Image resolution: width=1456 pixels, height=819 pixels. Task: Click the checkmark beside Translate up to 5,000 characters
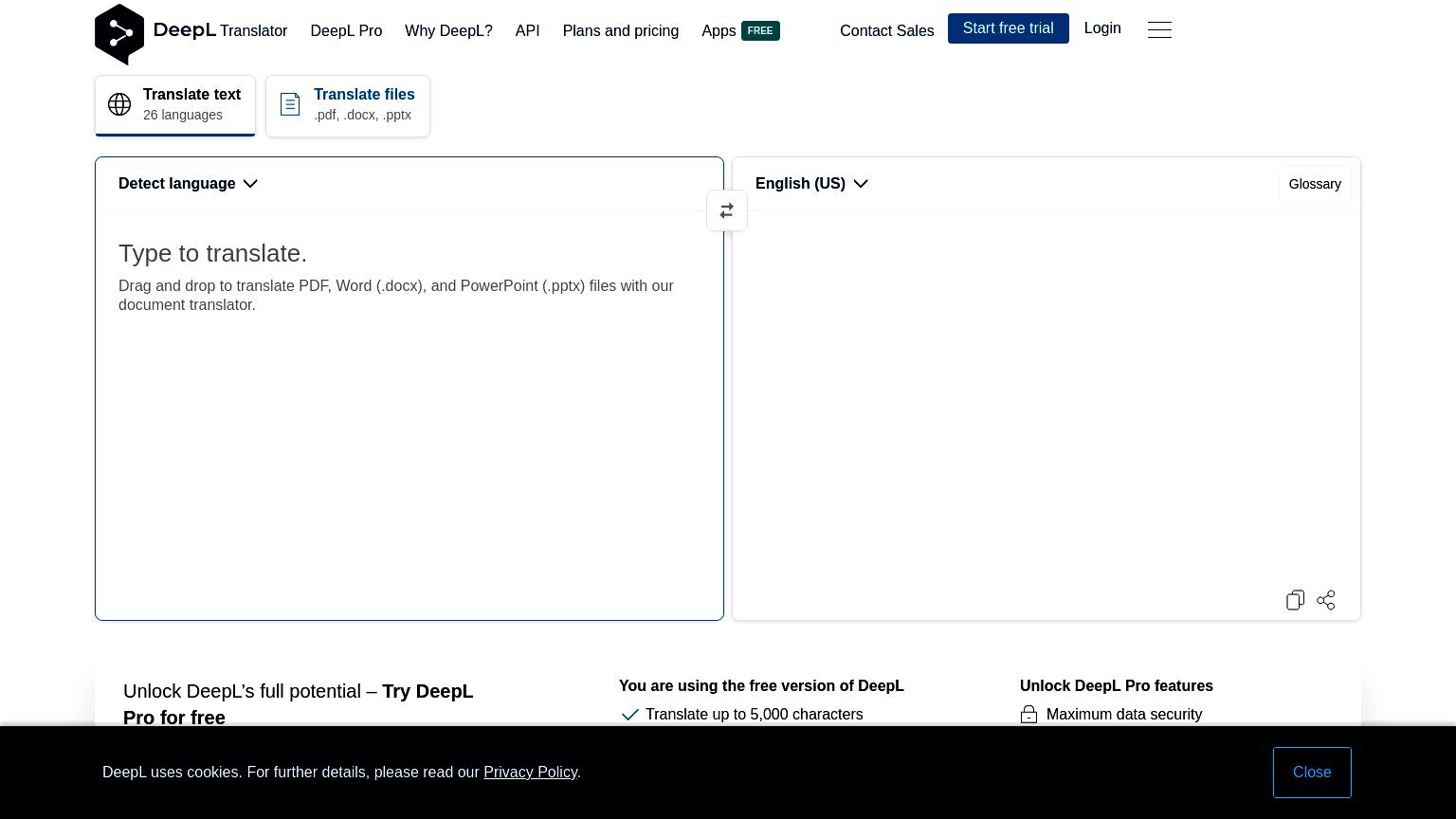[629, 715]
